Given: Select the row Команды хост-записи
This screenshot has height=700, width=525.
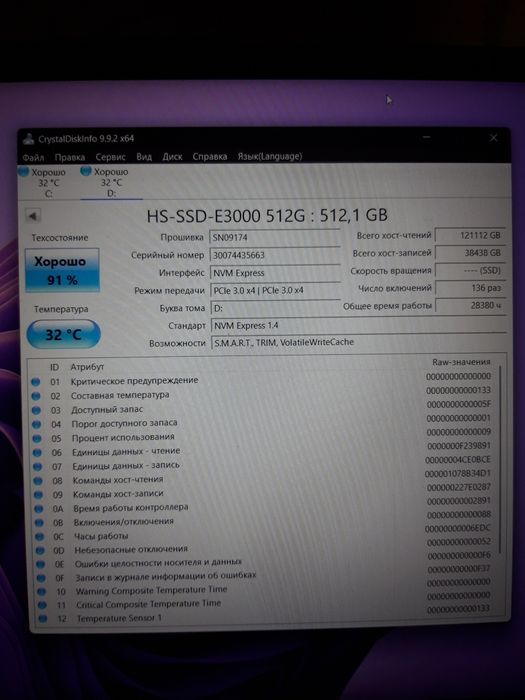Looking at the screenshot, I should click(263, 492).
